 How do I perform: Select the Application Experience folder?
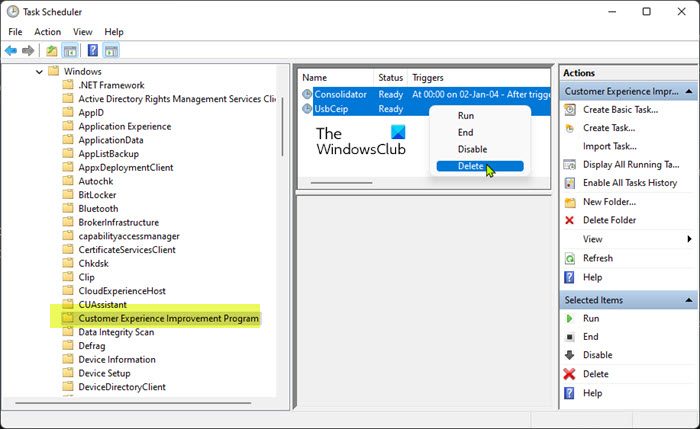125,126
